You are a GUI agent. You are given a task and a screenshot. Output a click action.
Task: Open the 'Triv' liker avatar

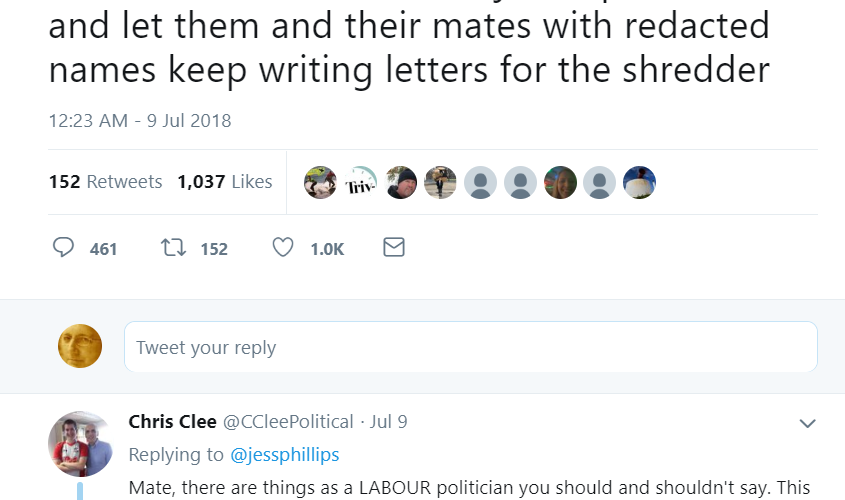click(x=361, y=182)
